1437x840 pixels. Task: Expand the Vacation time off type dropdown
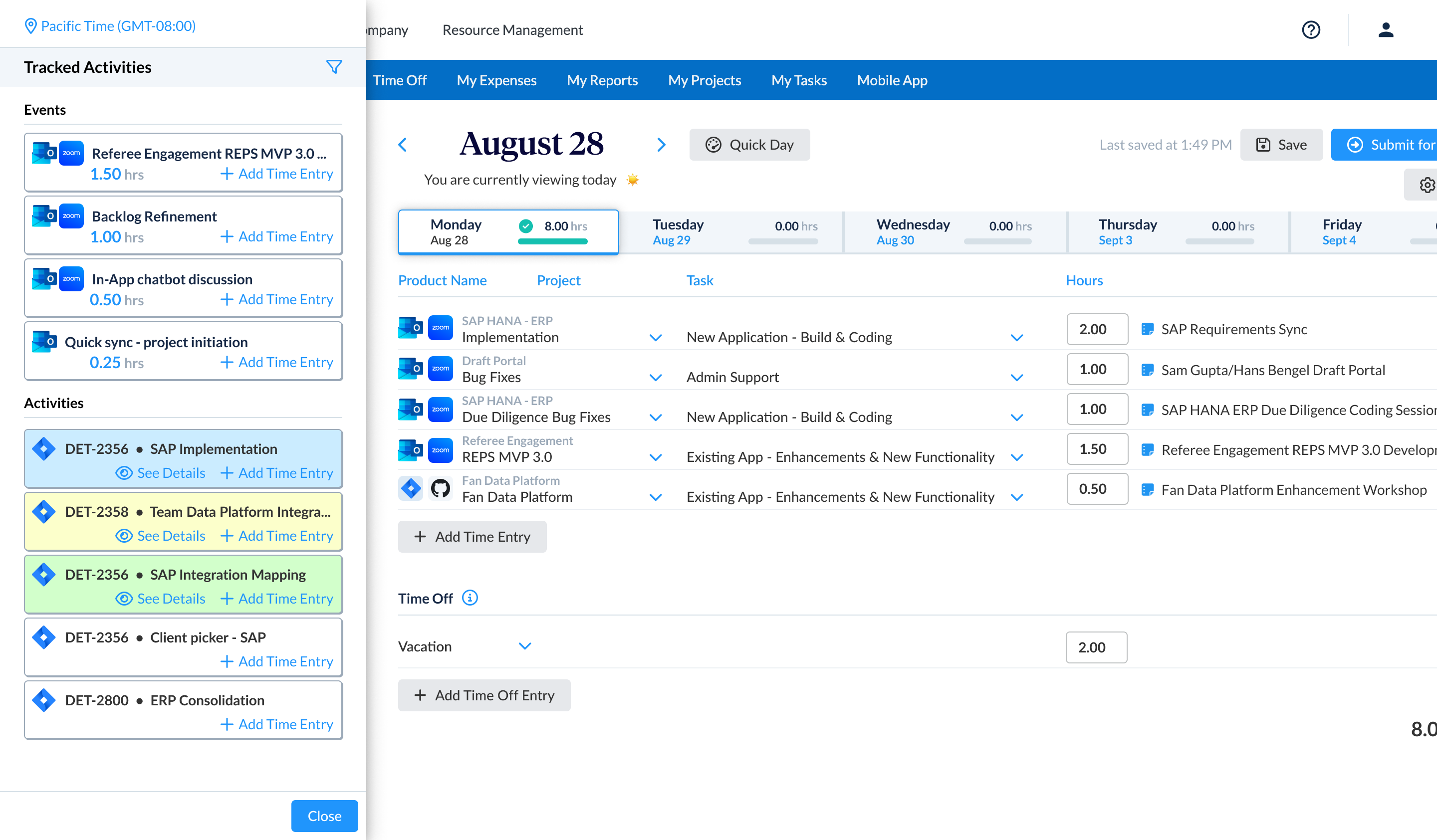coord(524,646)
